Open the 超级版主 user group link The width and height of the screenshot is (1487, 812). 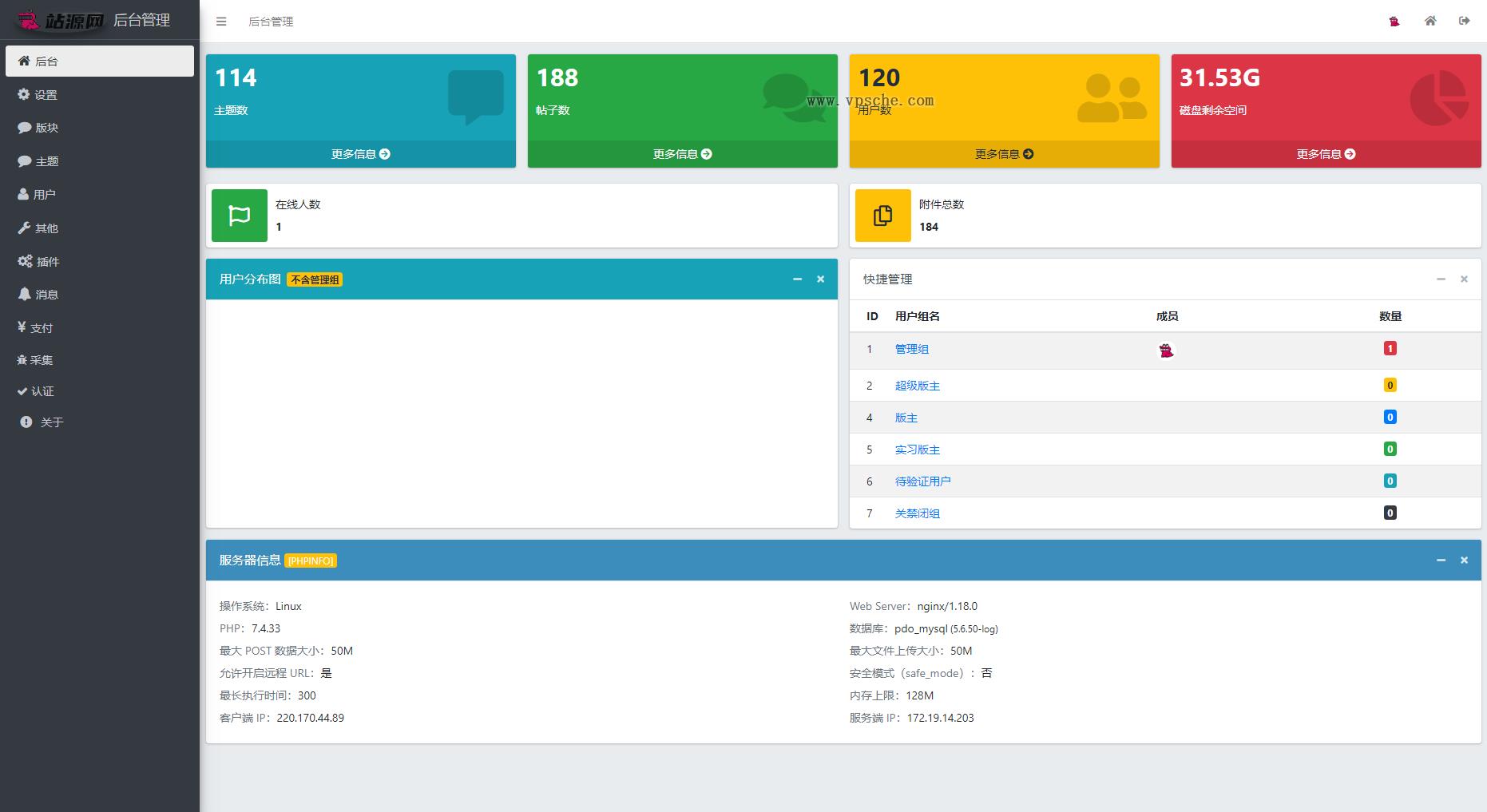point(917,386)
